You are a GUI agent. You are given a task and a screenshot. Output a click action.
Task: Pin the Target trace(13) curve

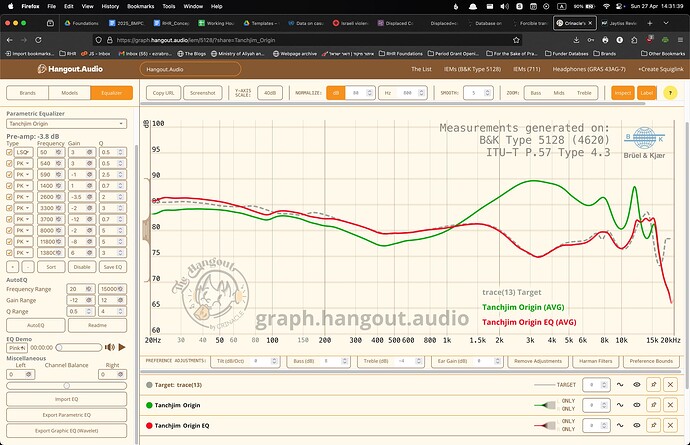(653, 385)
